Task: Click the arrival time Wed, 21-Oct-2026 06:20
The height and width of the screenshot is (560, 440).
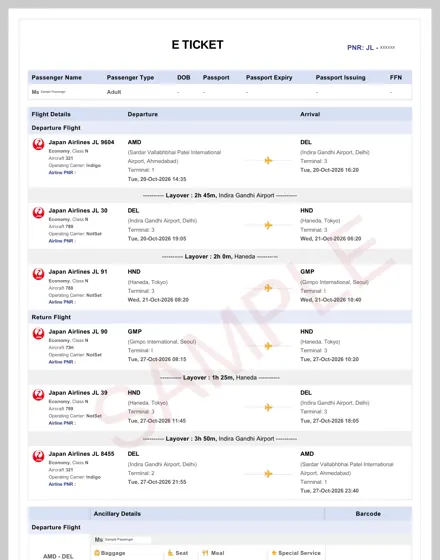Action: click(331, 239)
